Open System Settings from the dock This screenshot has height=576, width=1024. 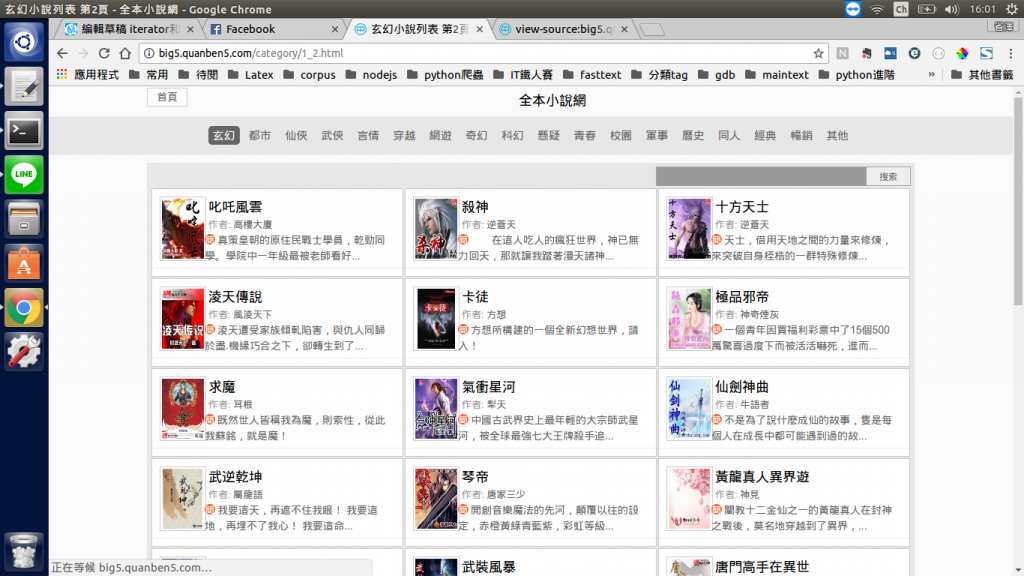click(24, 352)
